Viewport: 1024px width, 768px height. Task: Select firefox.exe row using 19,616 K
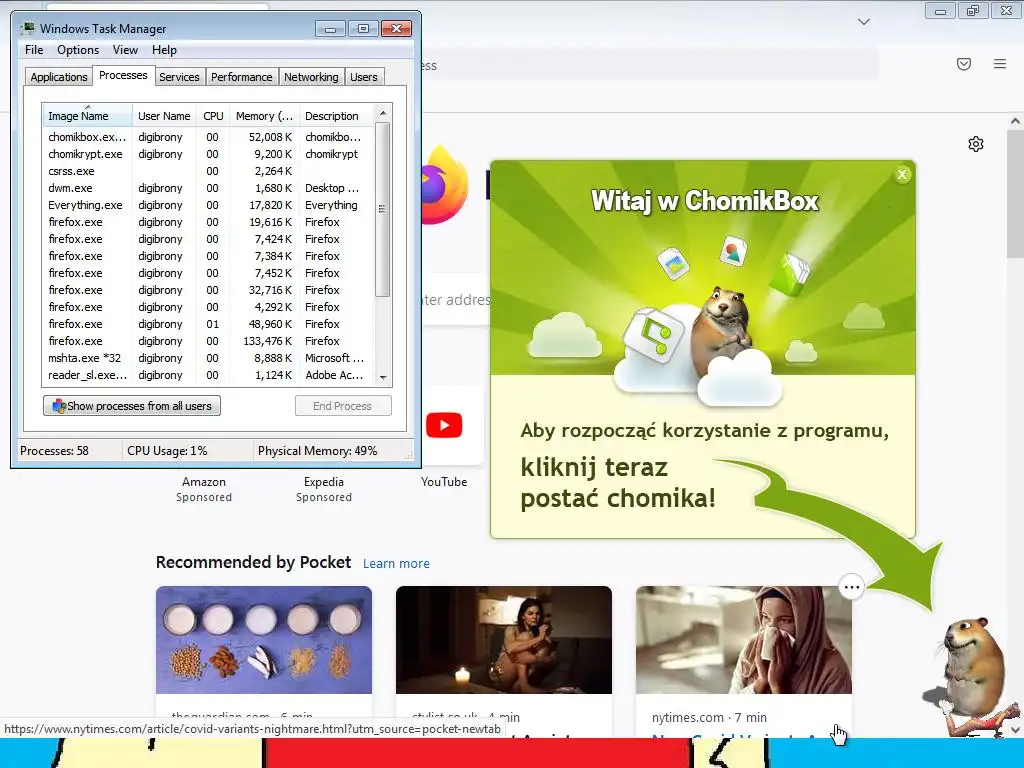[209, 222]
